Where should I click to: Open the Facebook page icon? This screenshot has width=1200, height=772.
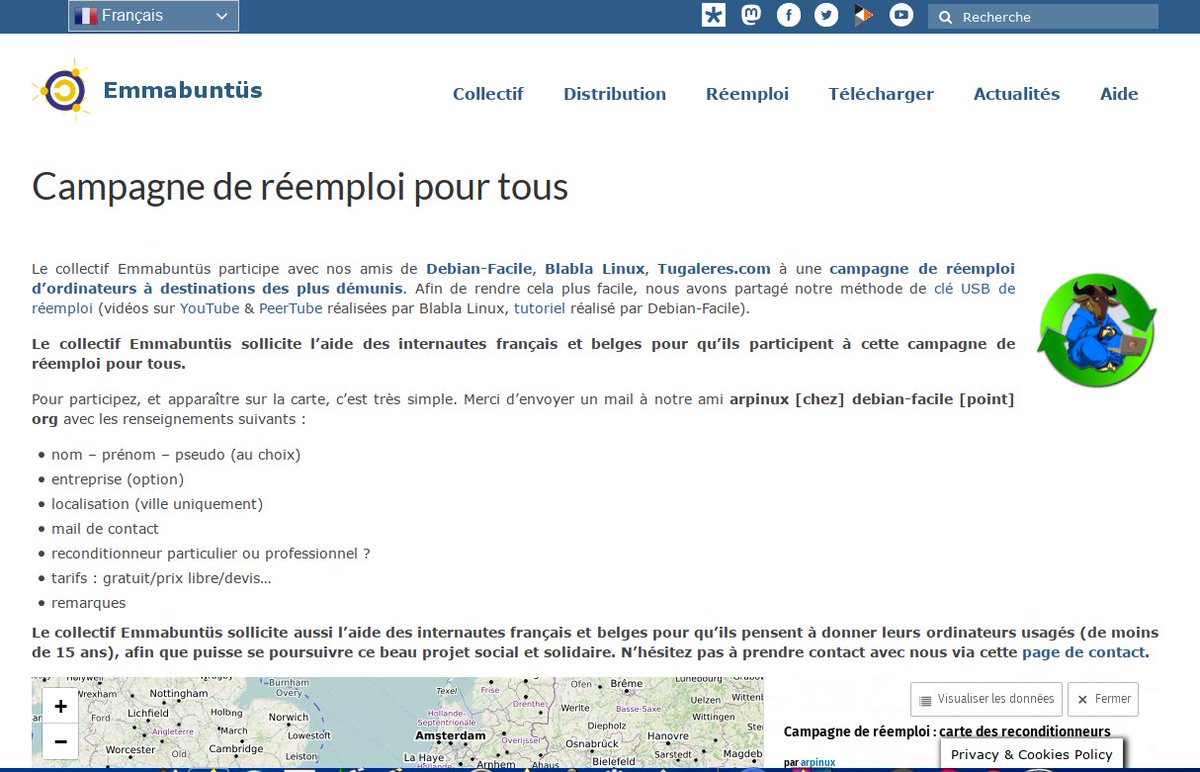788,15
